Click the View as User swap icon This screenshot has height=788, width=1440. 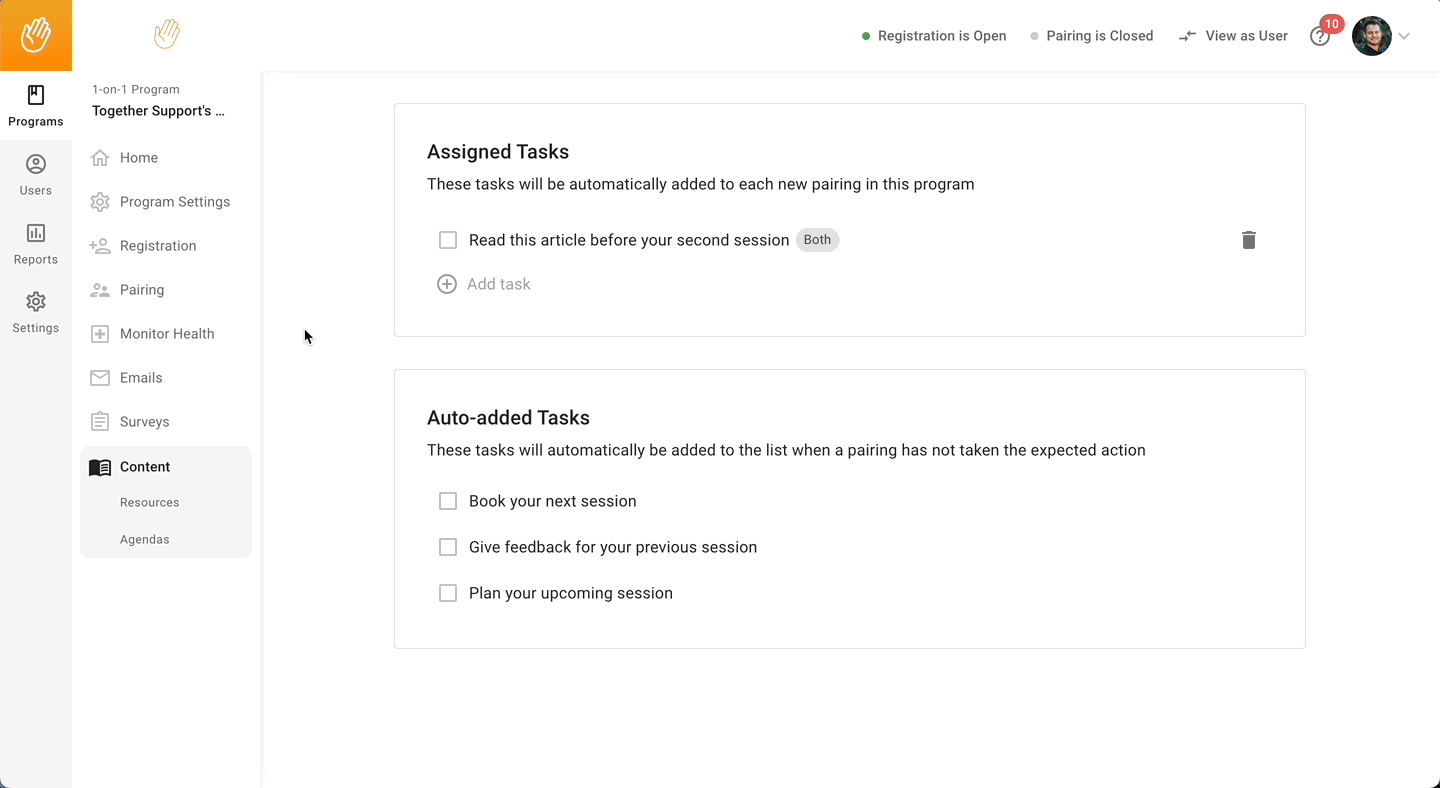(x=1187, y=36)
